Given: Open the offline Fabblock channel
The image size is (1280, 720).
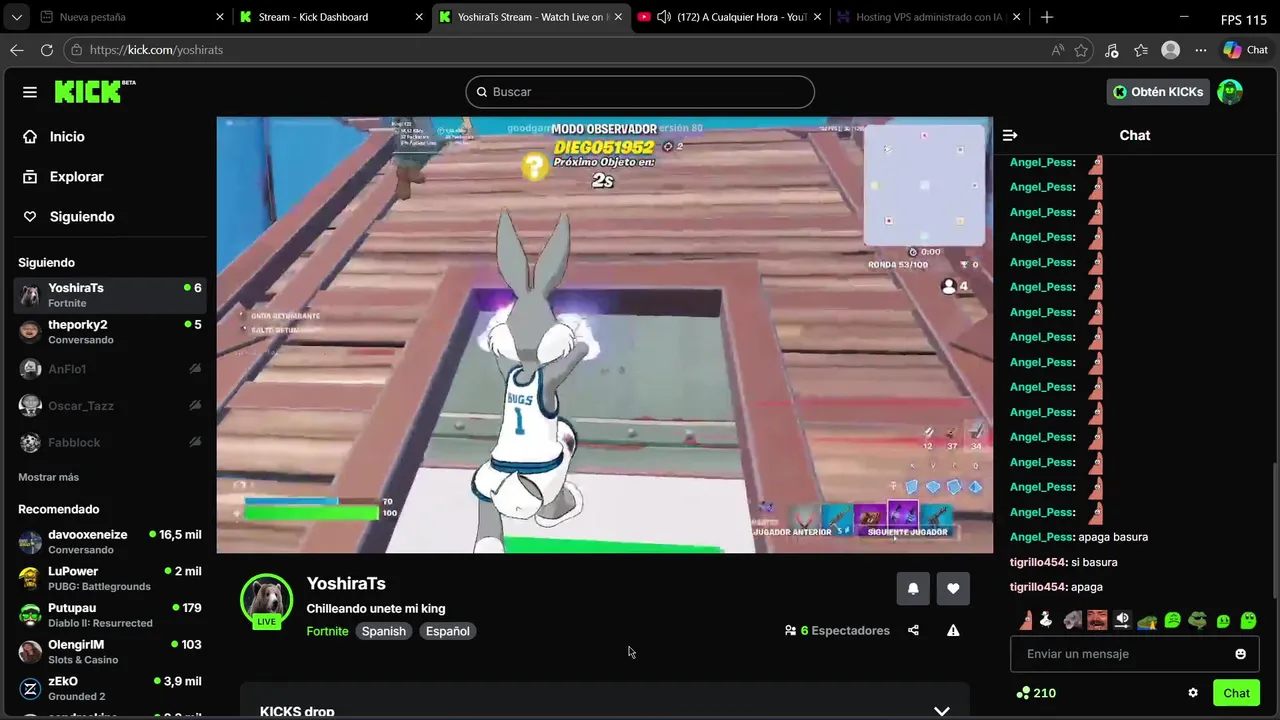Looking at the screenshot, I should [110, 442].
